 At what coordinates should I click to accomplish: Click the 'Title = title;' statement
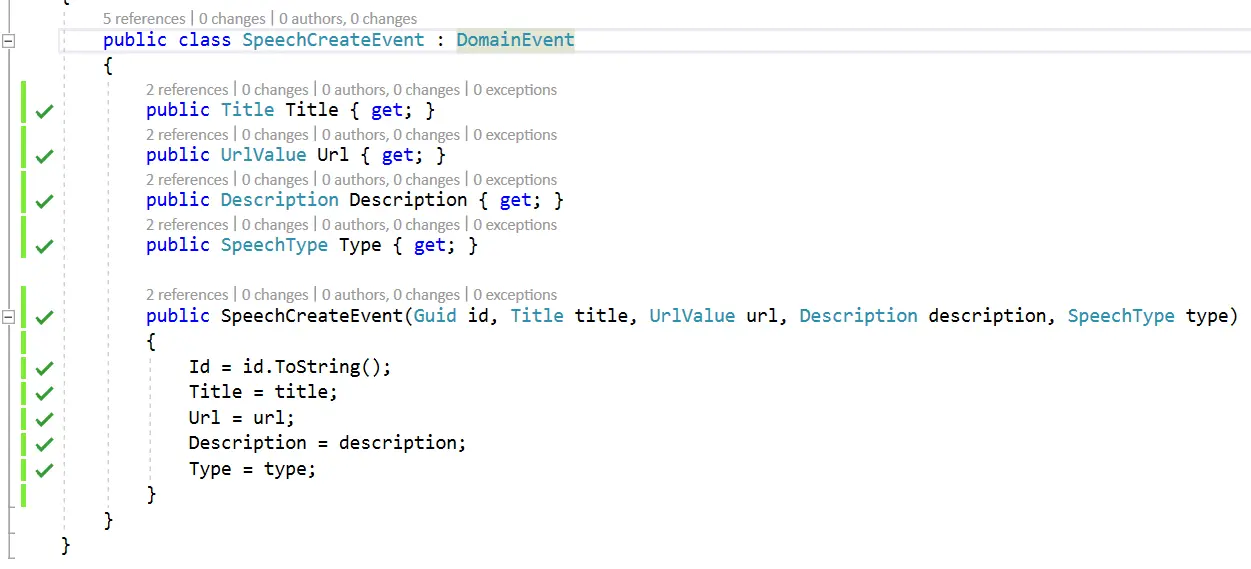pyautogui.click(x=264, y=392)
